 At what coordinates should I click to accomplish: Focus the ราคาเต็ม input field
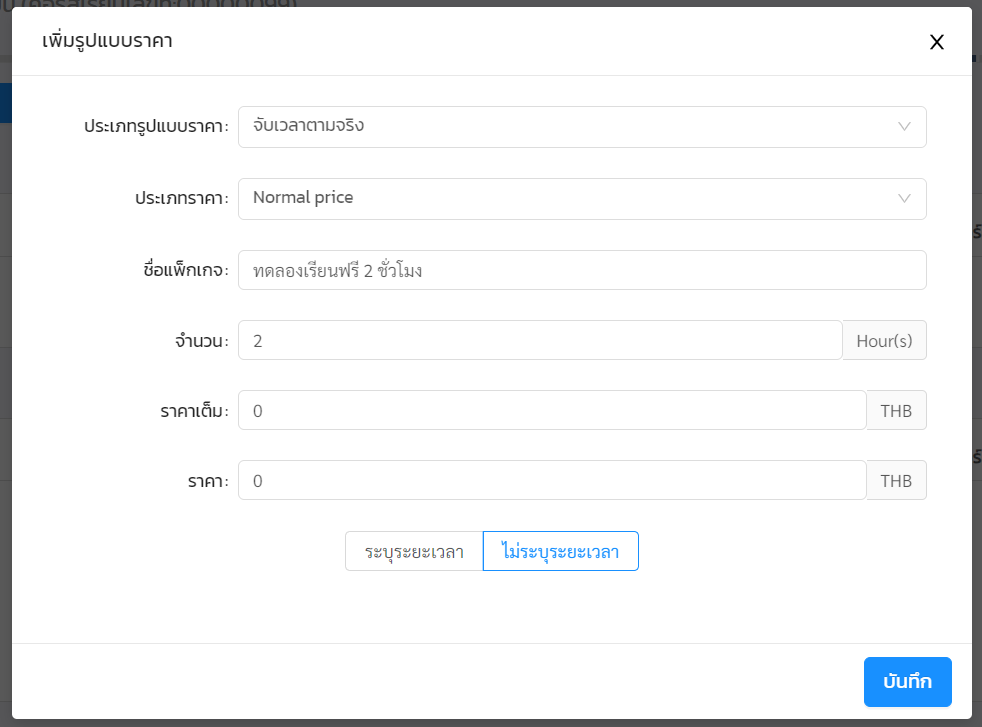click(551, 411)
